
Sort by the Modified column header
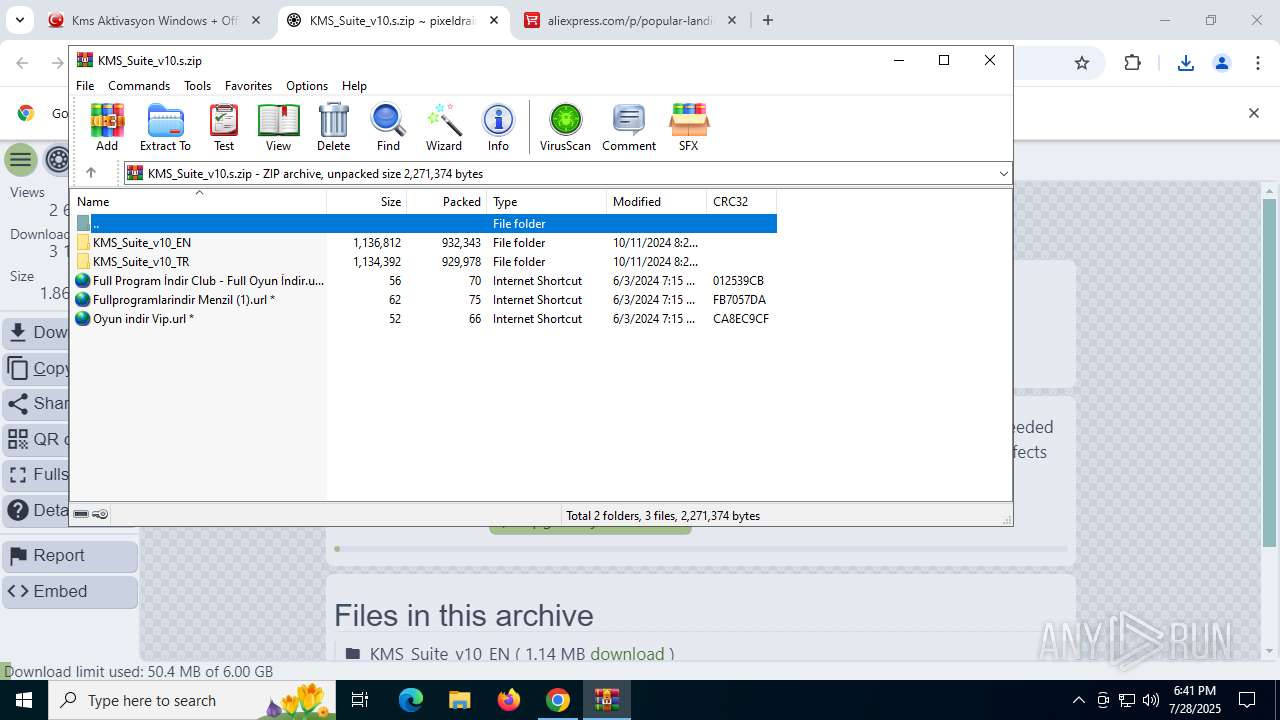pyautogui.click(x=656, y=202)
